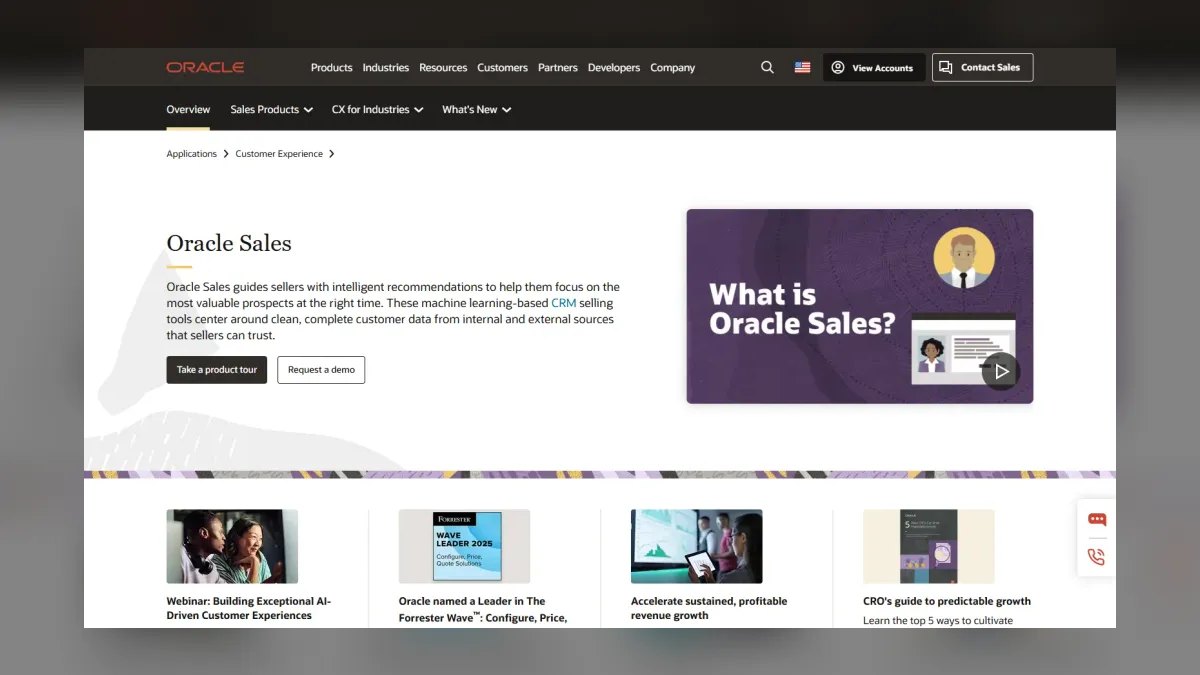Viewport: 1200px width, 675px height.
Task: Open Customers menu
Action: (x=502, y=67)
